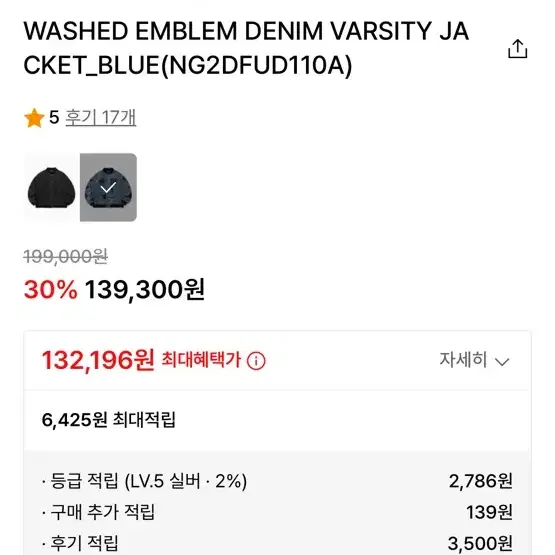Image resolution: width=555 pixels, height=555 pixels.
Task: Open the 후기 17개 reviews link
Action: tap(101, 118)
